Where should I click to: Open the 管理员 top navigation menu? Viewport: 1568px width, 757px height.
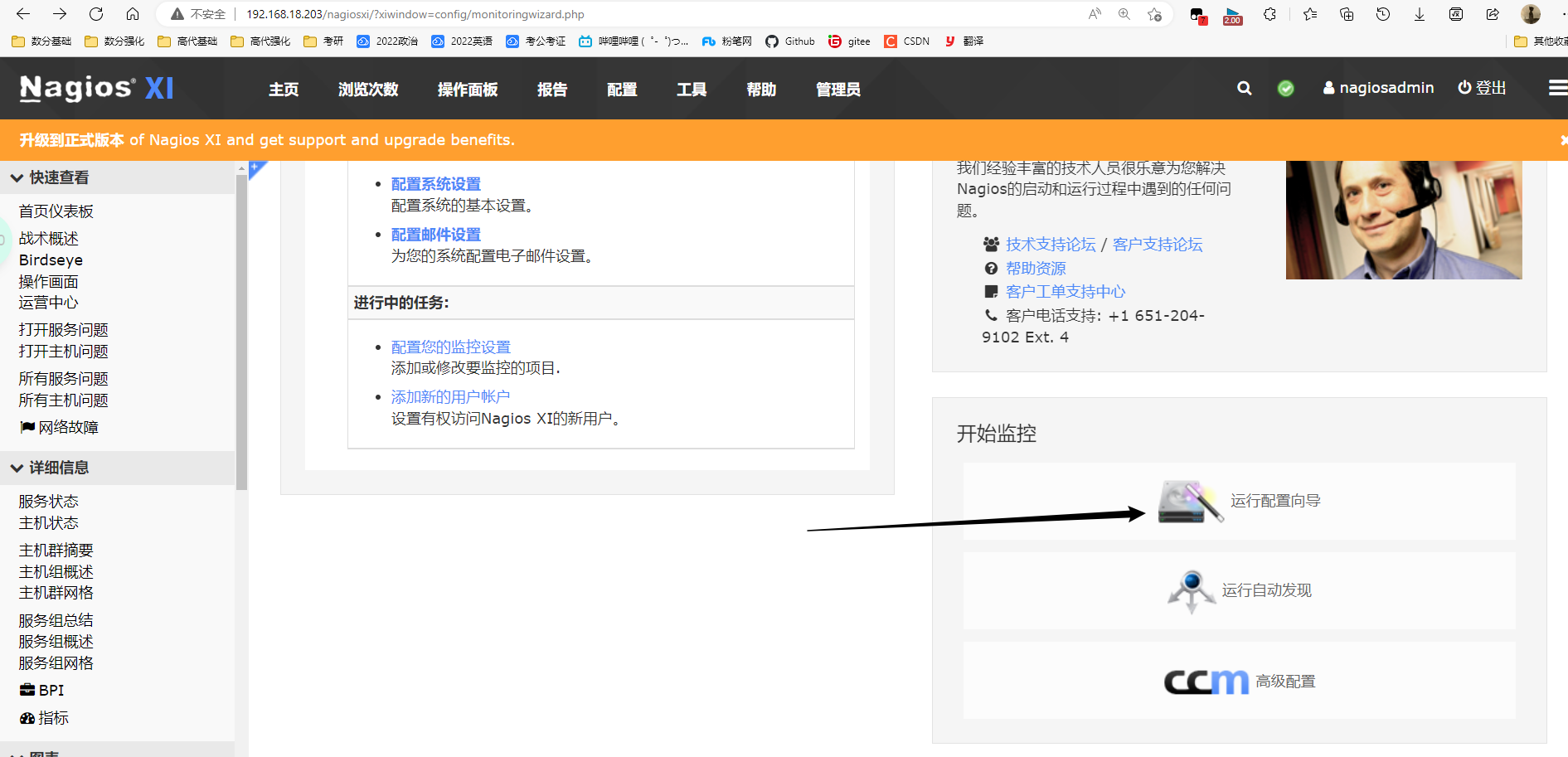pyautogui.click(x=837, y=90)
